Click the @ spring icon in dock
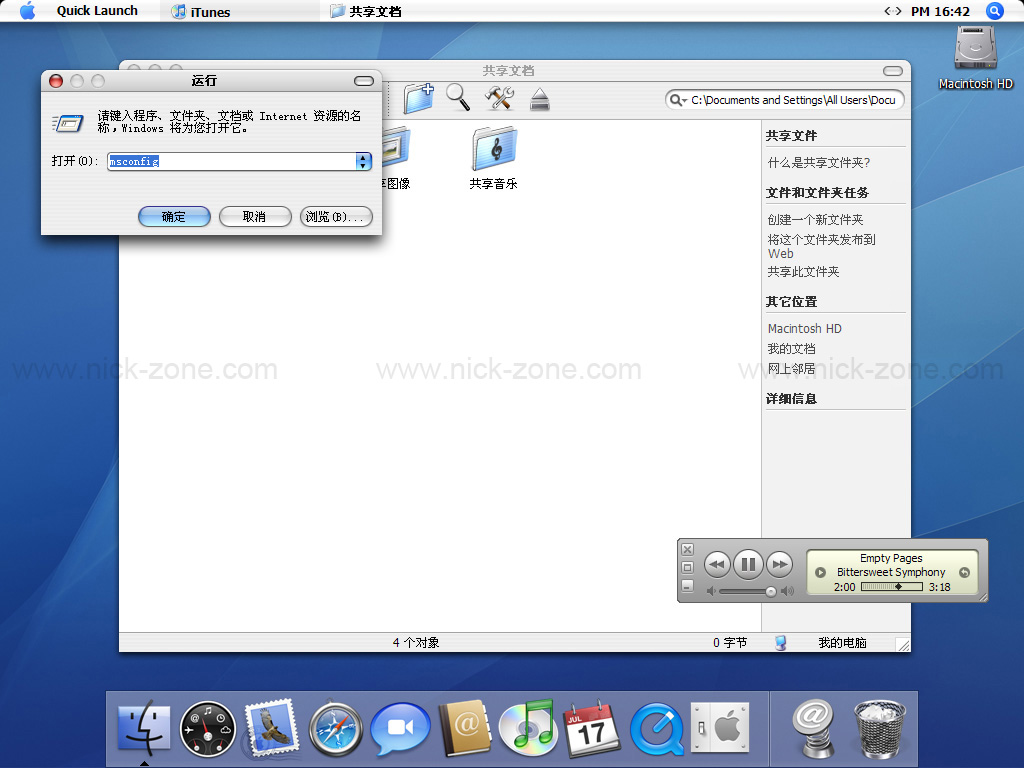This screenshot has width=1024, height=768. (812, 728)
